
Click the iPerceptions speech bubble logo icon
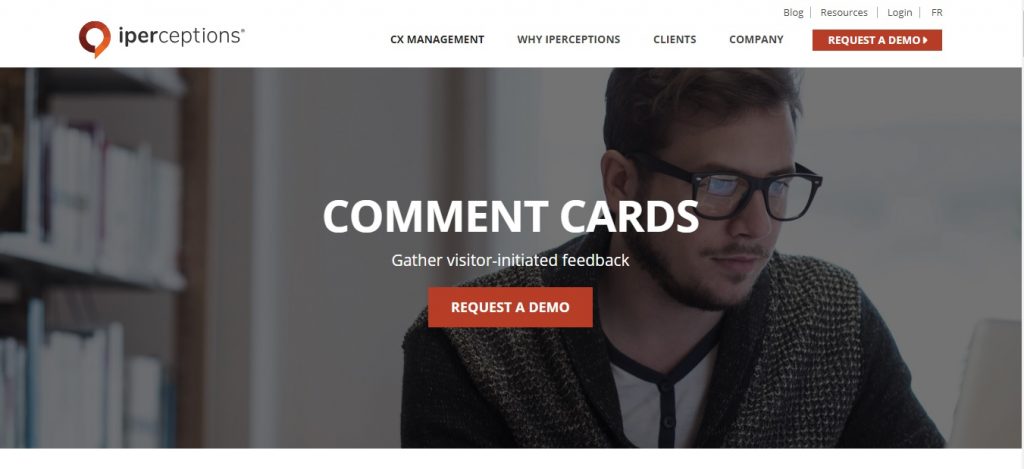95,39
